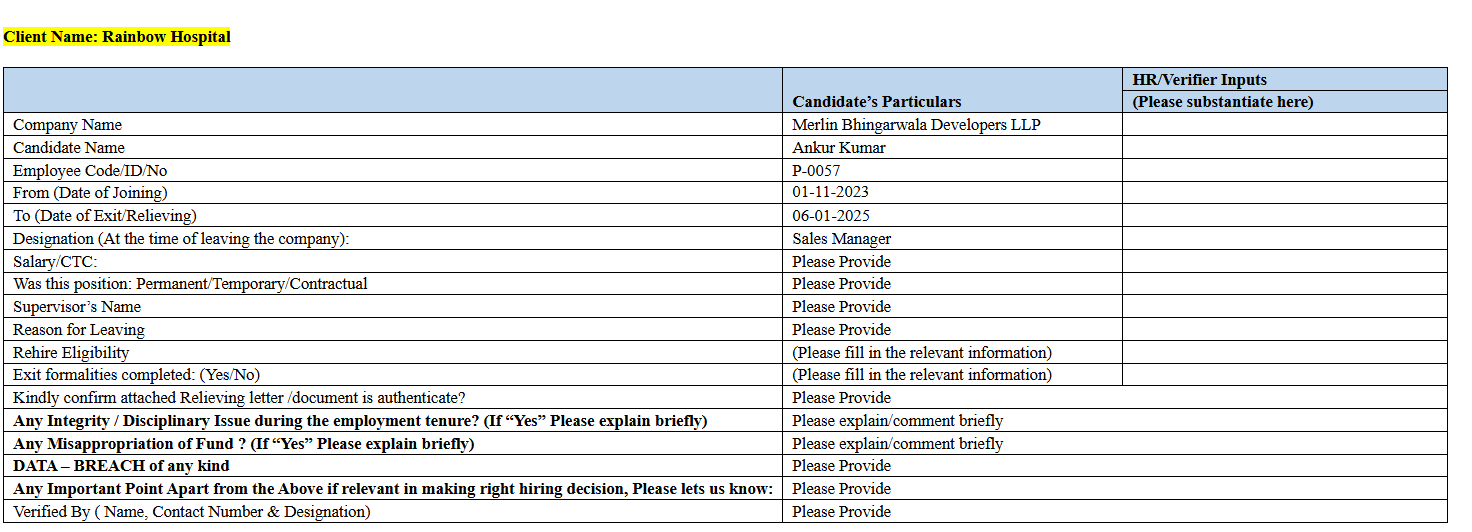Click Please Provide beside Verified By row

point(841,512)
